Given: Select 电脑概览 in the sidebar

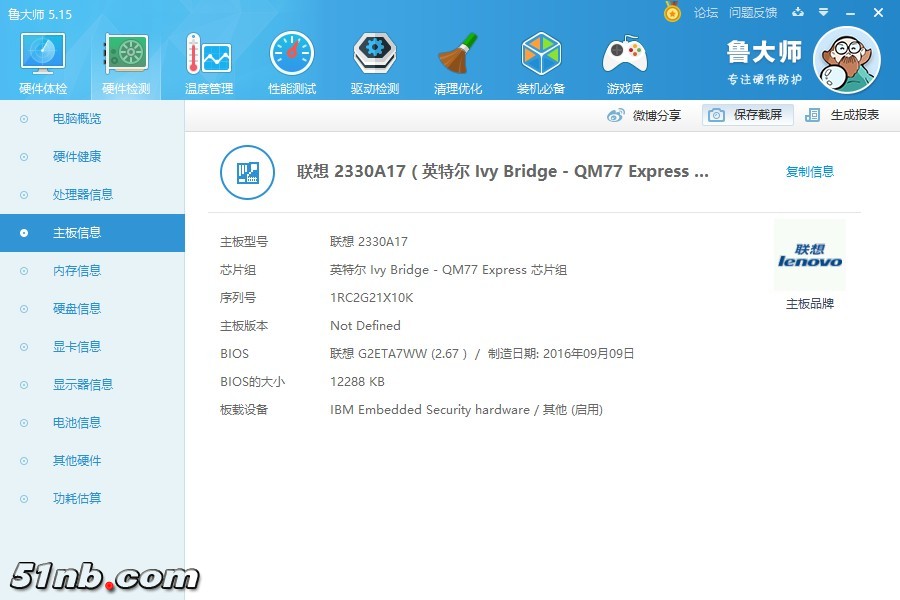Looking at the screenshot, I should [x=77, y=119].
